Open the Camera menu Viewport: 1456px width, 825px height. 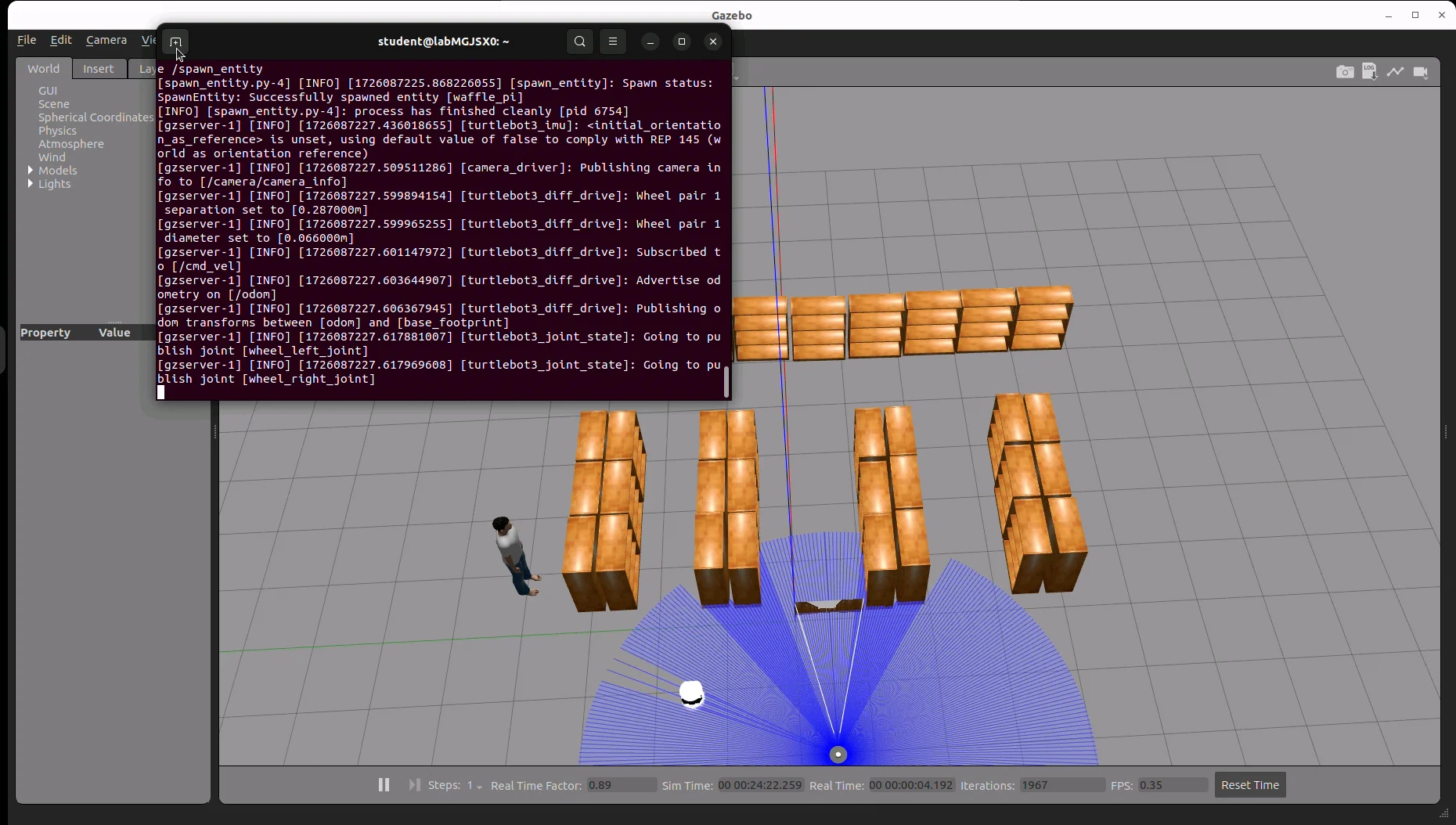pyautogui.click(x=106, y=40)
